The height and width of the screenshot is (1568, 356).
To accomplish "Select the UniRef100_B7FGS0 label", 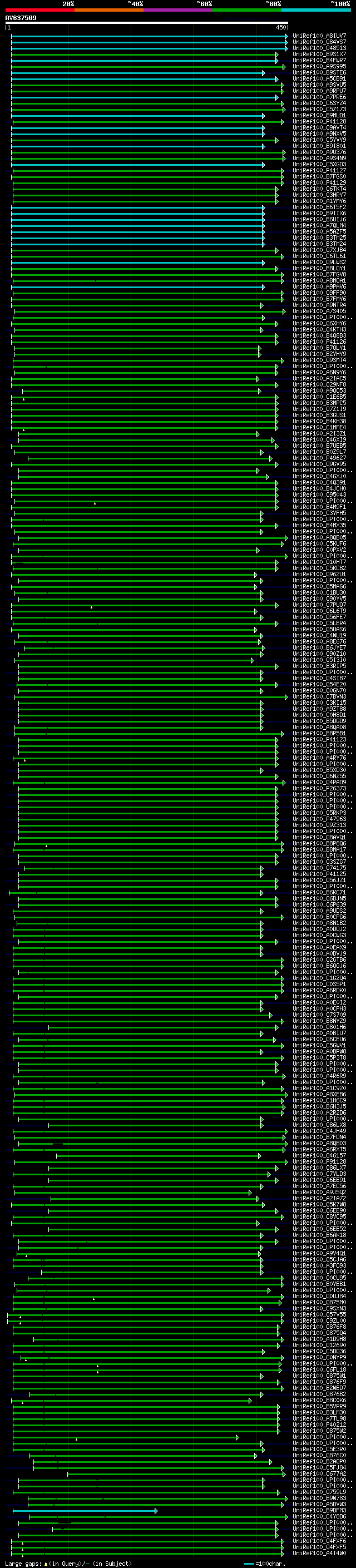I will pyautogui.click(x=319, y=176).
